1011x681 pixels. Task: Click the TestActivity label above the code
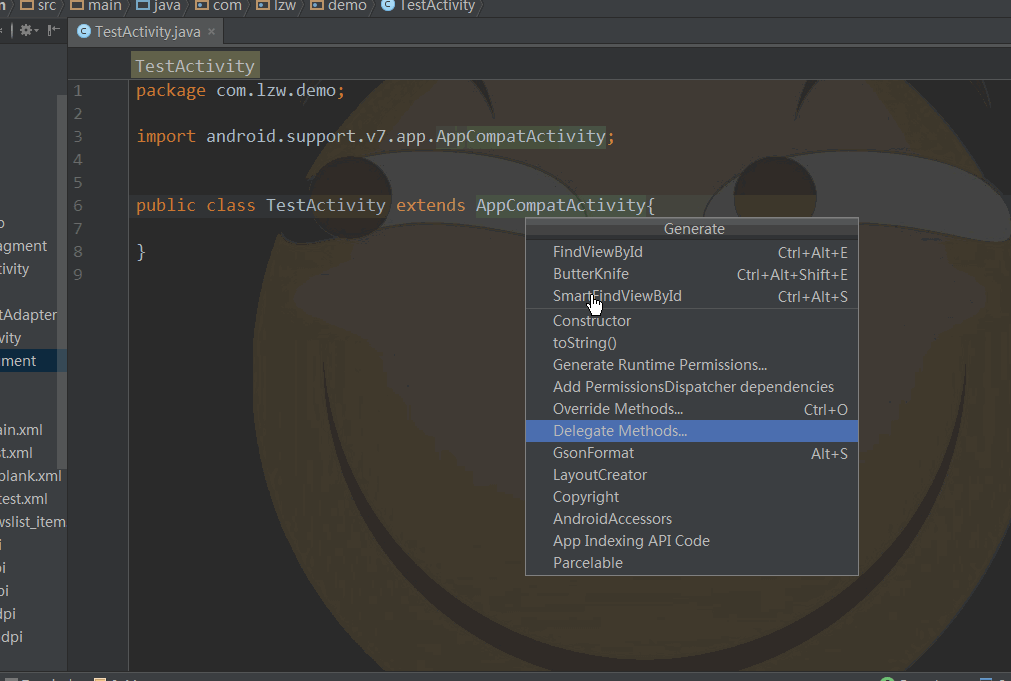pos(195,65)
